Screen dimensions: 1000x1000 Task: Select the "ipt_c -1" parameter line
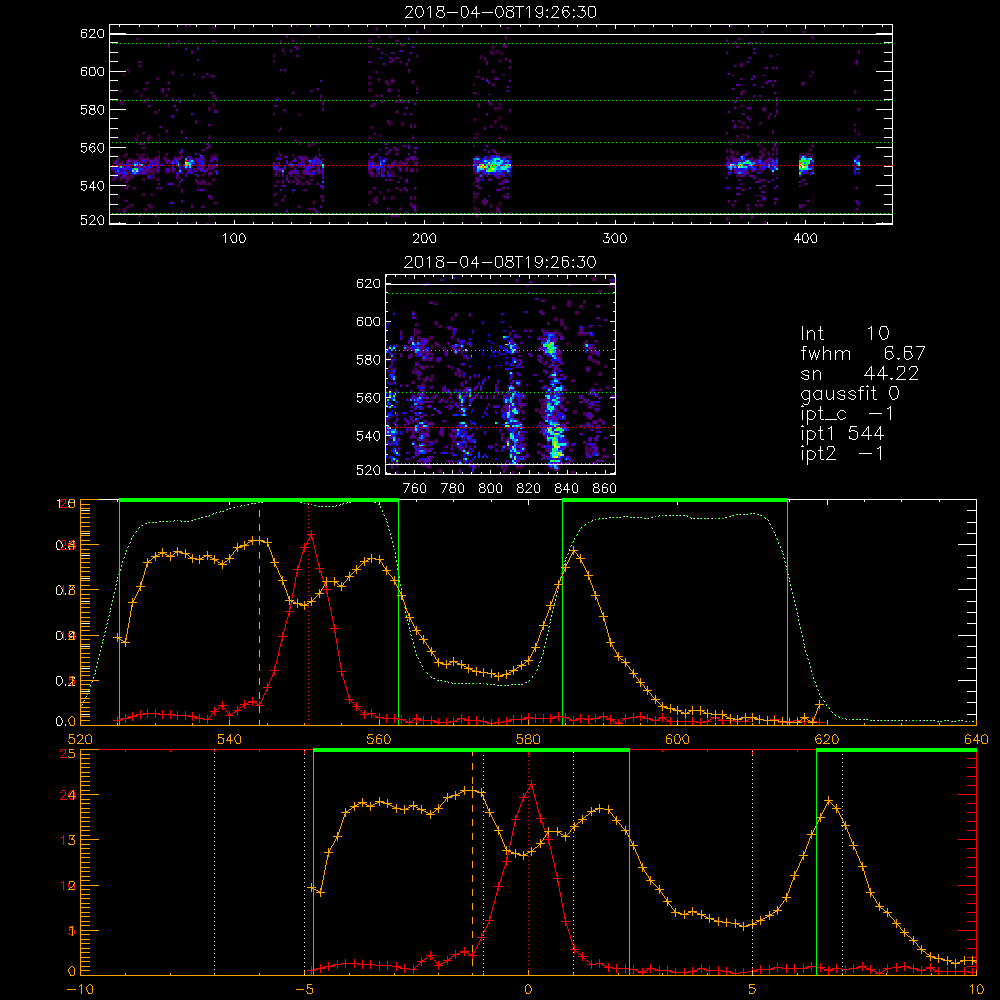point(848,414)
